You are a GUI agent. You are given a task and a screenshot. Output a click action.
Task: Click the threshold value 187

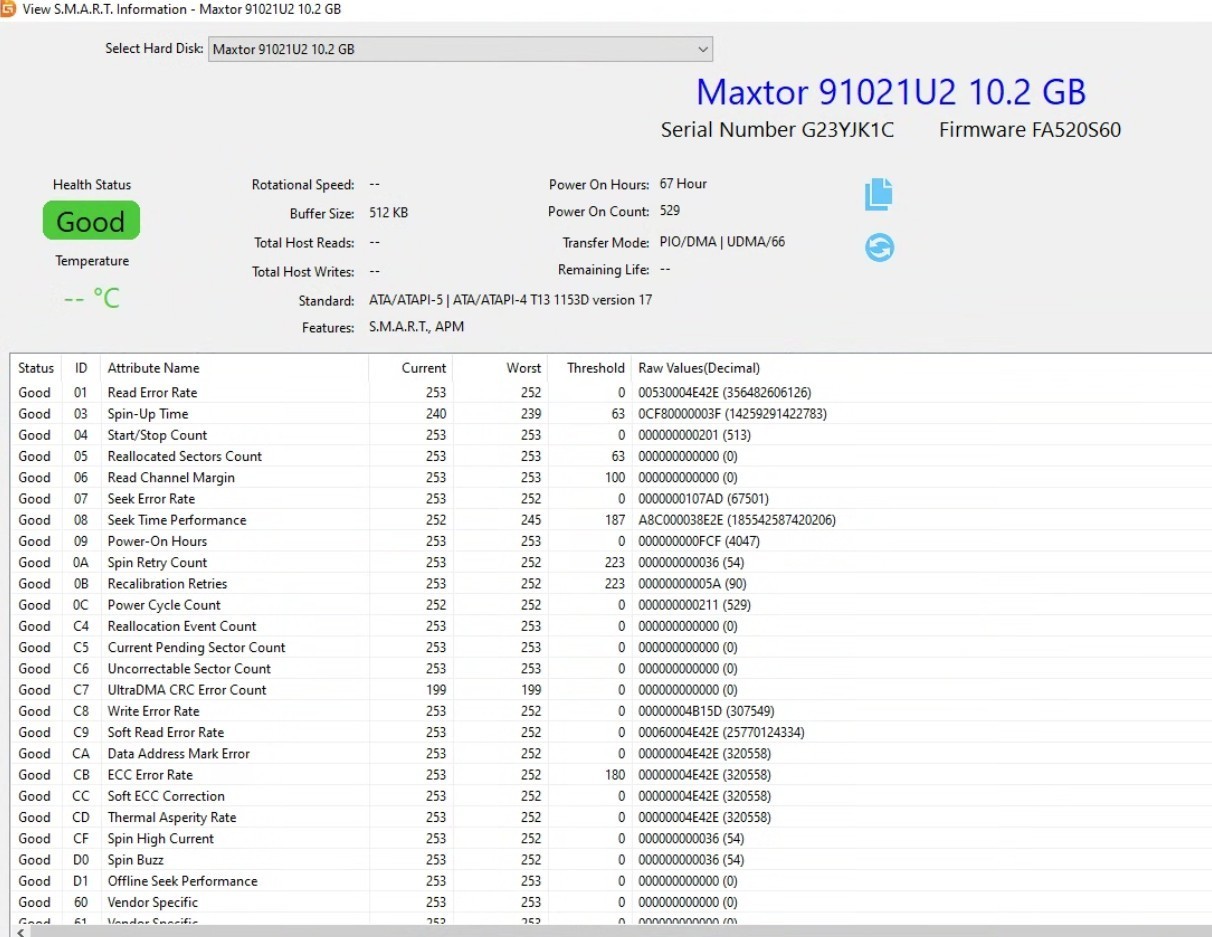click(x=614, y=520)
